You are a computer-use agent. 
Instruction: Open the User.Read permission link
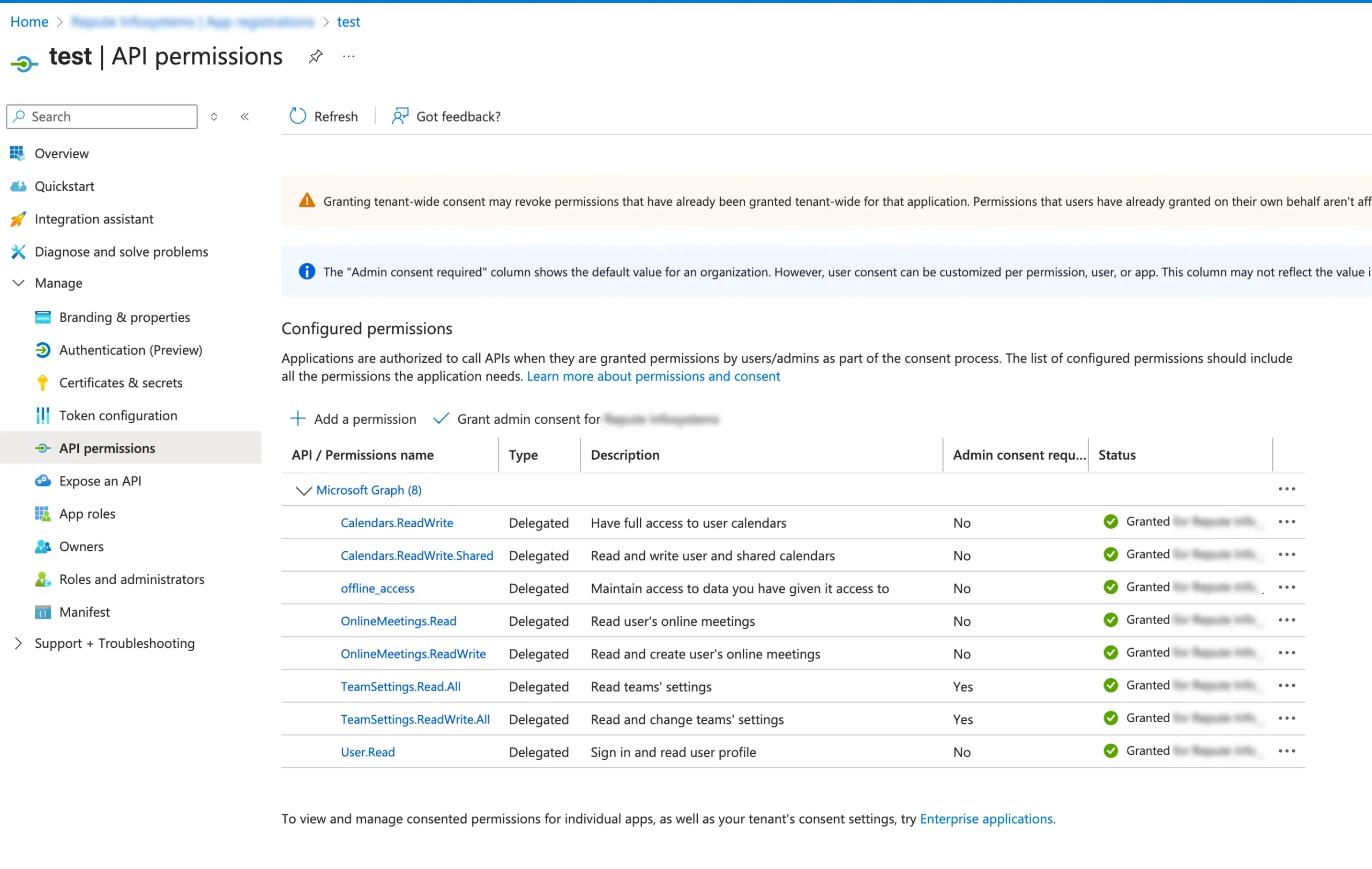tap(368, 752)
